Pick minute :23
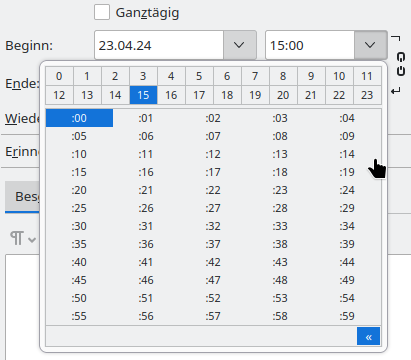411x360 pixels. click(280, 190)
